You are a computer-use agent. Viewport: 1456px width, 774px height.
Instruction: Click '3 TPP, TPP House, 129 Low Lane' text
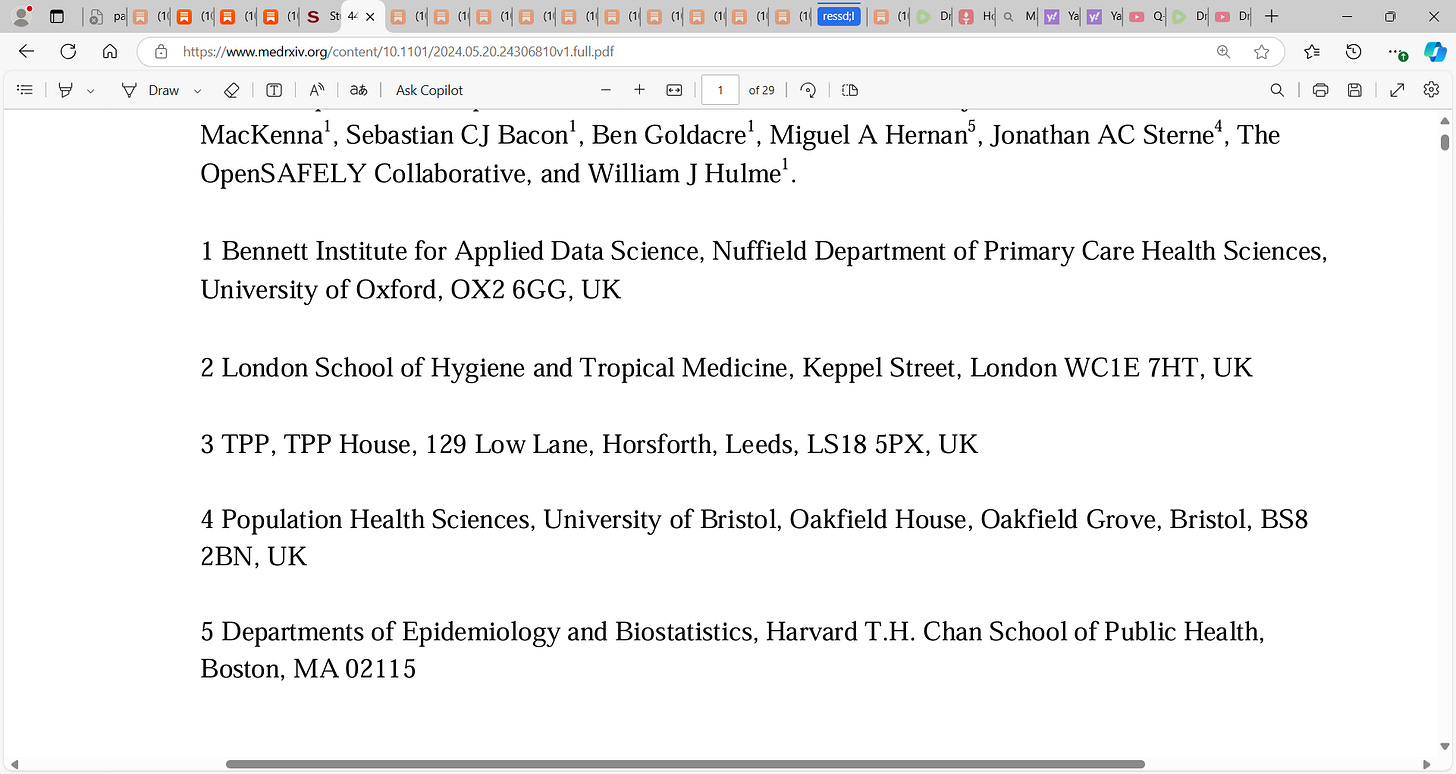(398, 444)
